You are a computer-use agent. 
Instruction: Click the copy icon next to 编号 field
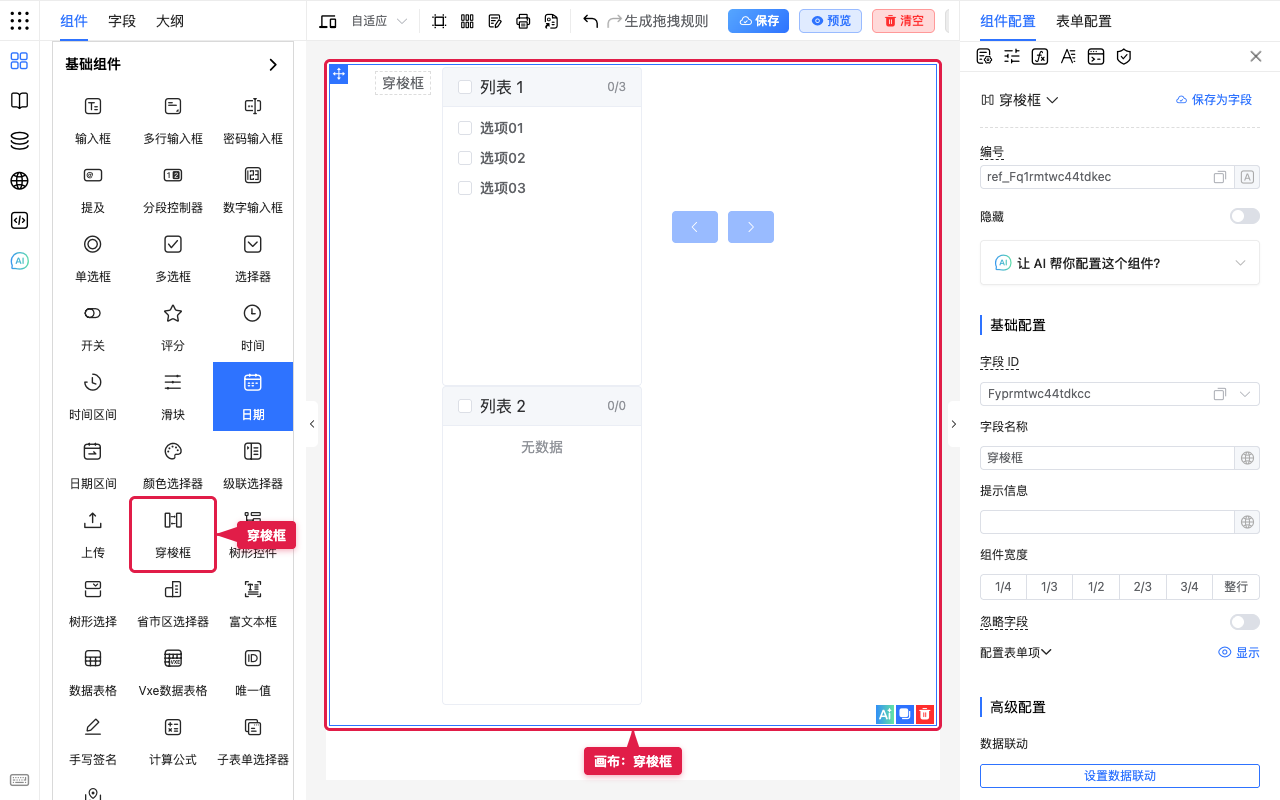1220,177
